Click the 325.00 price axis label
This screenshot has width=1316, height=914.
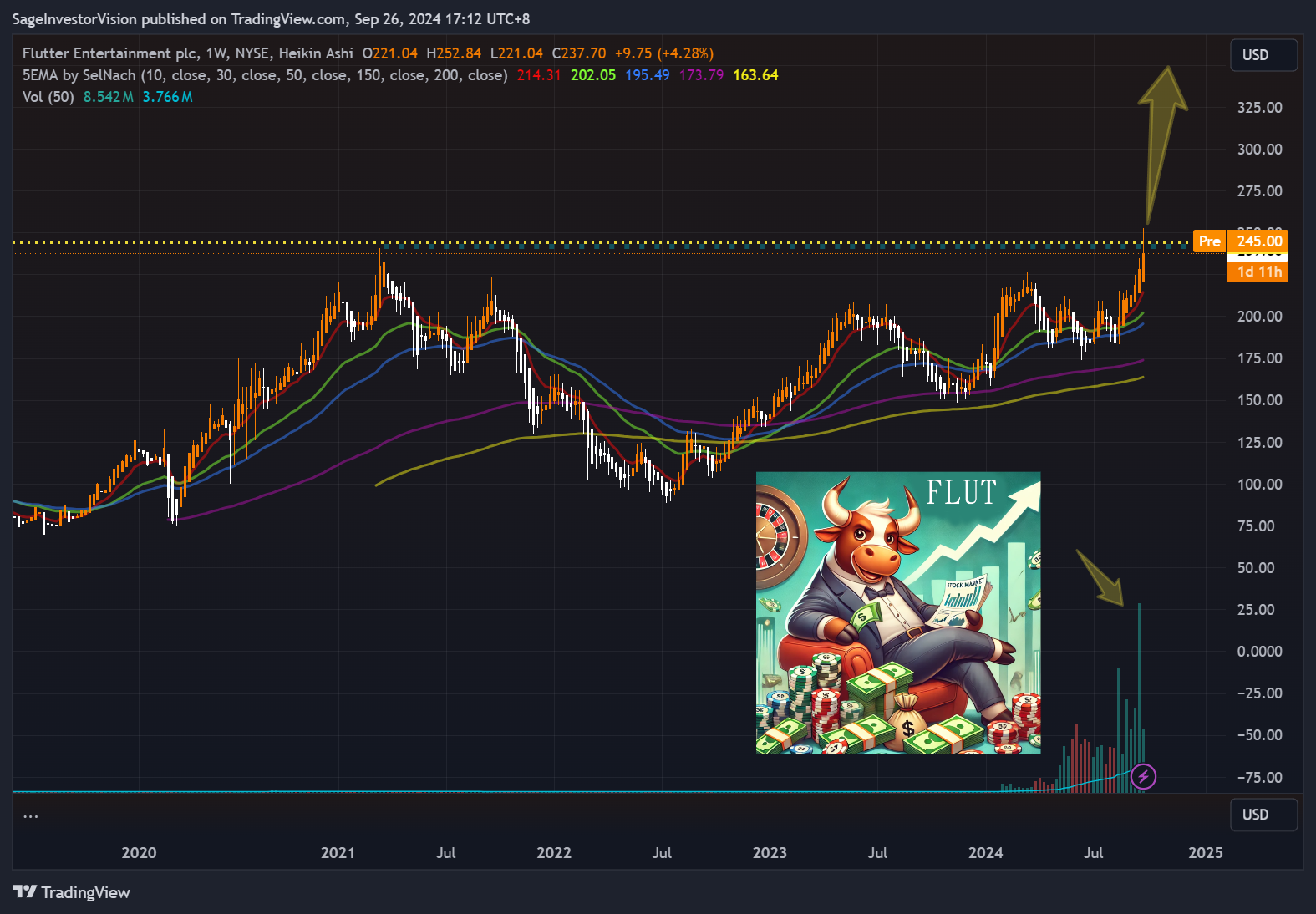[1259, 108]
